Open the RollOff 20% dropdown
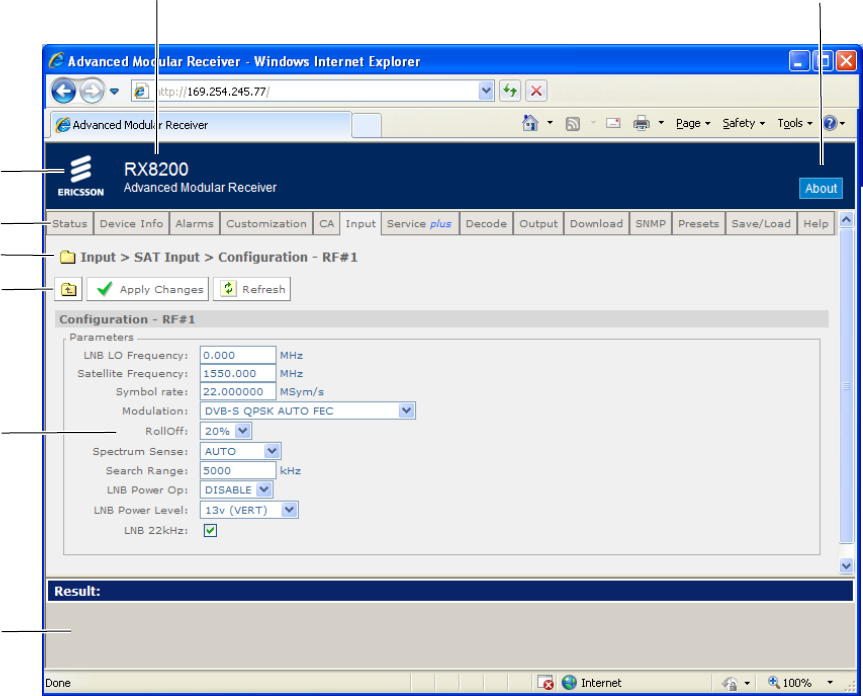863x696 pixels. coord(226,431)
